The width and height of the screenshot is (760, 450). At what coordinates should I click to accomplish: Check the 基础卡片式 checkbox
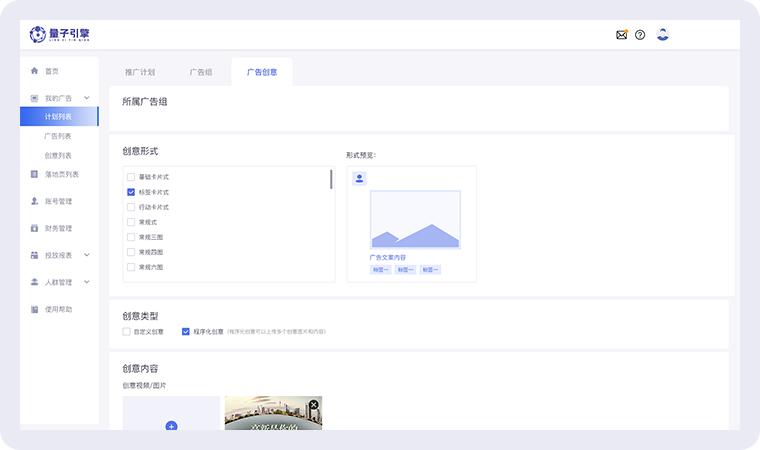pyautogui.click(x=131, y=177)
